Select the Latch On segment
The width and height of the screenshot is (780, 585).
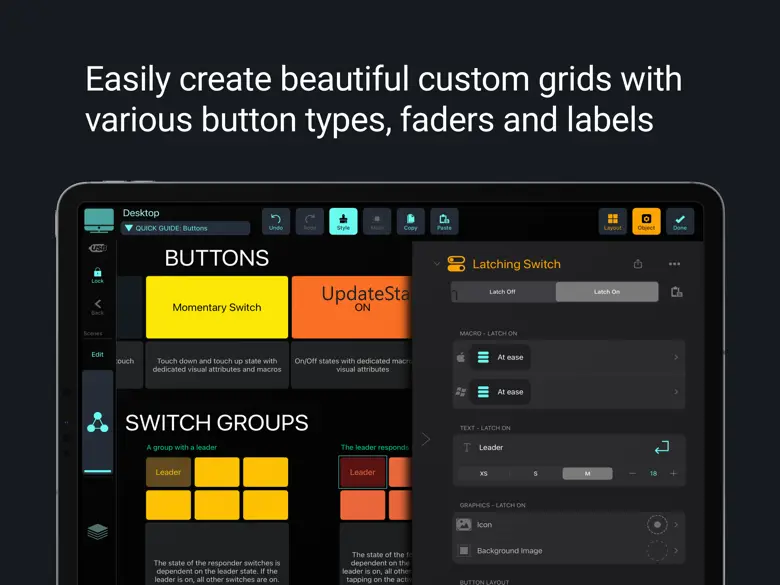pyautogui.click(x=607, y=292)
